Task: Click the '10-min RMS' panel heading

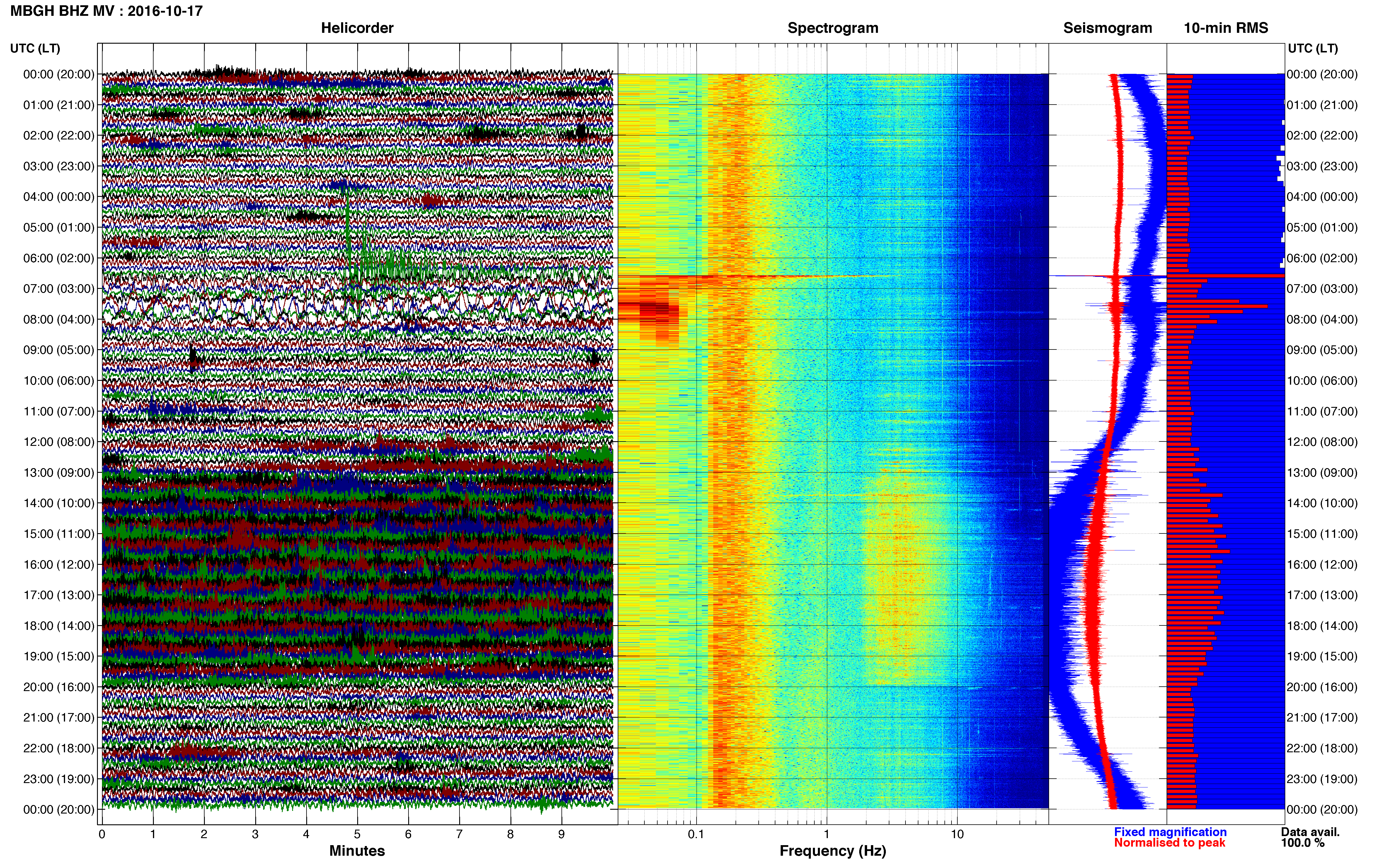Action: (x=1225, y=28)
